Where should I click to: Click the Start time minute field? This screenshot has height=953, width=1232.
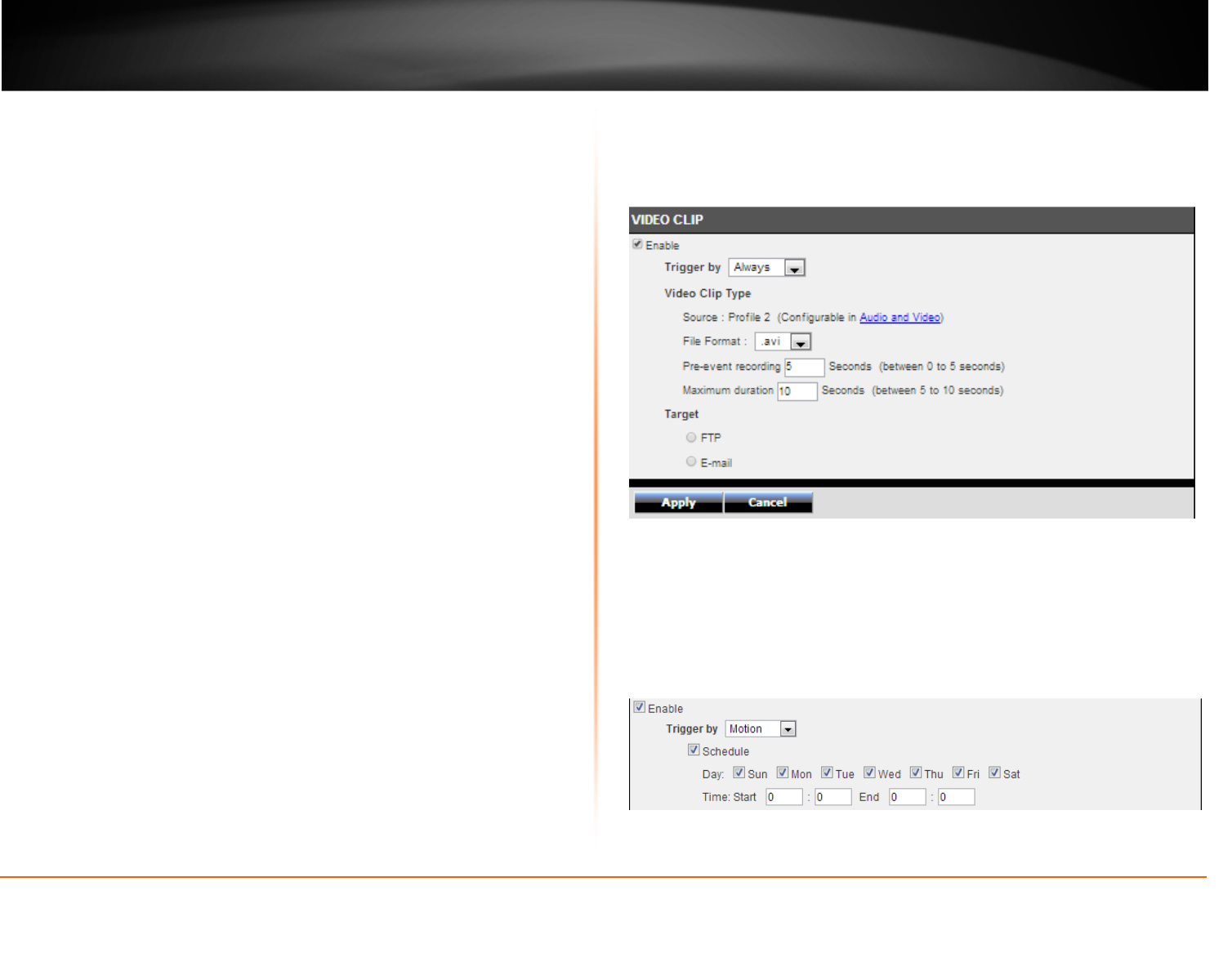pyautogui.click(x=833, y=797)
